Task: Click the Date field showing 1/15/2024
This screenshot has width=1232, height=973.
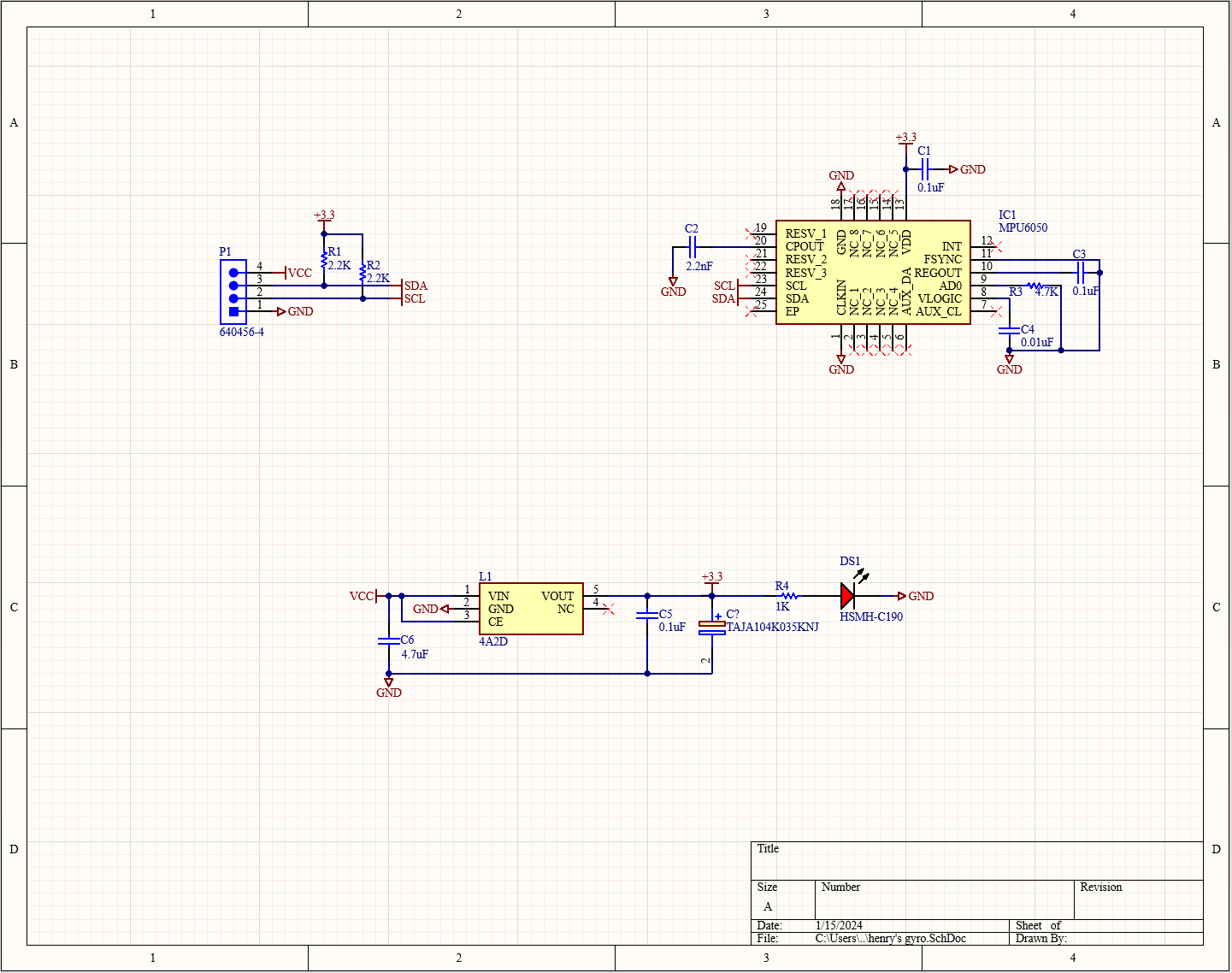Action: [x=839, y=925]
